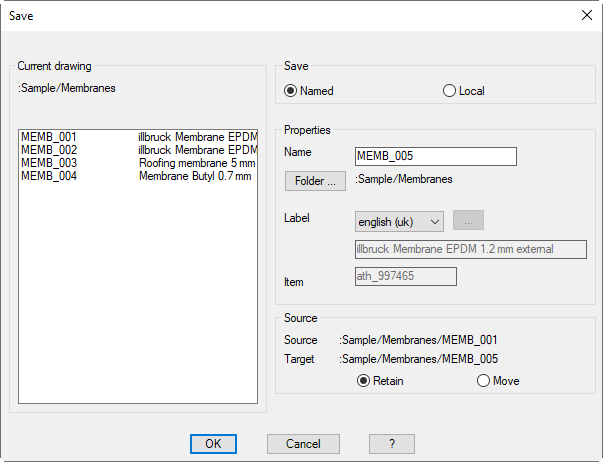Screen dimensions: 603x462
Task: Click the Item field showing ath_997465
Action: tap(405, 276)
